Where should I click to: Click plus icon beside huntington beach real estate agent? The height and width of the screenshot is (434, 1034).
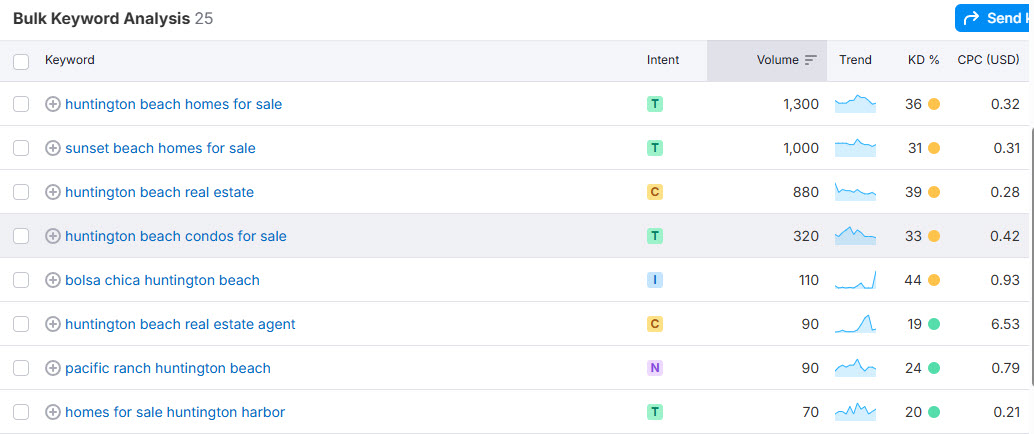coord(53,324)
